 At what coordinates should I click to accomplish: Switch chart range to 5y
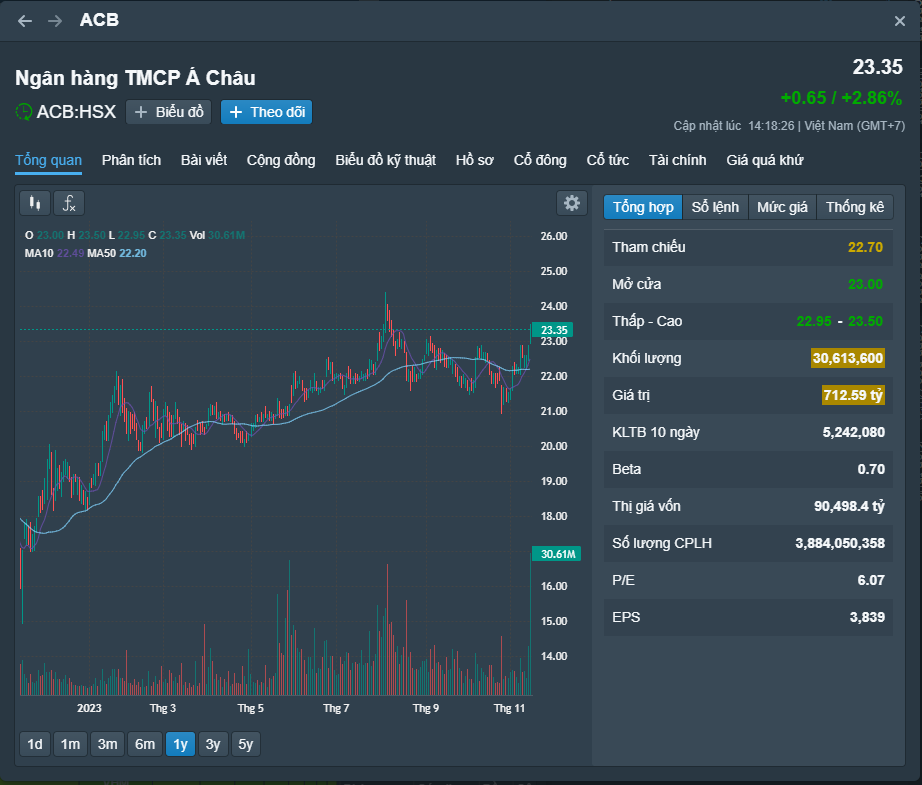(x=246, y=744)
